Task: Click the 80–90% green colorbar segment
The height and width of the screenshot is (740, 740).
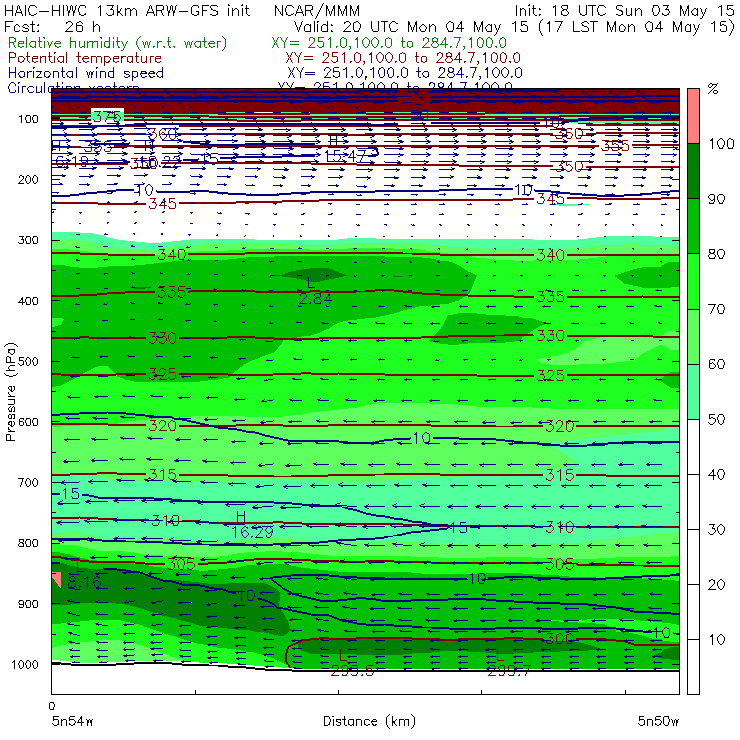Action: pos(693,226)
